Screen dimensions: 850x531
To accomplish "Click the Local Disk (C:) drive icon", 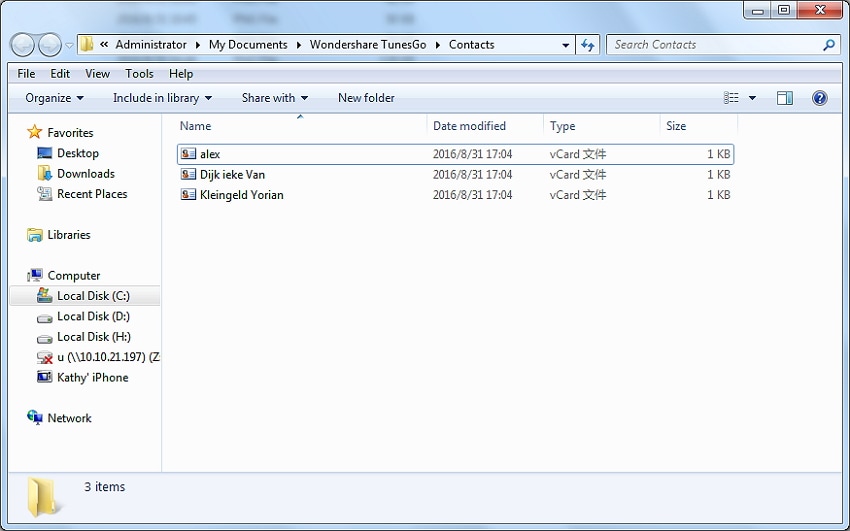I will coord(44,295).
